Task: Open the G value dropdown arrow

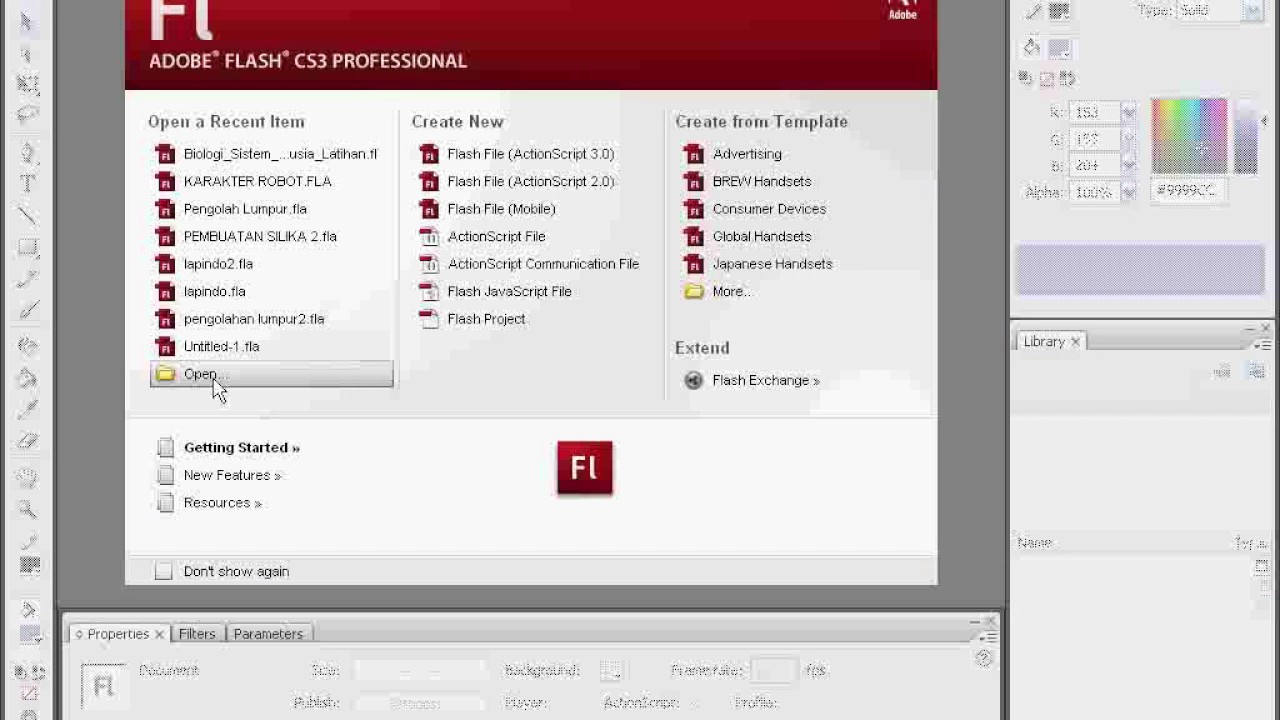Action: (1128, 139)
